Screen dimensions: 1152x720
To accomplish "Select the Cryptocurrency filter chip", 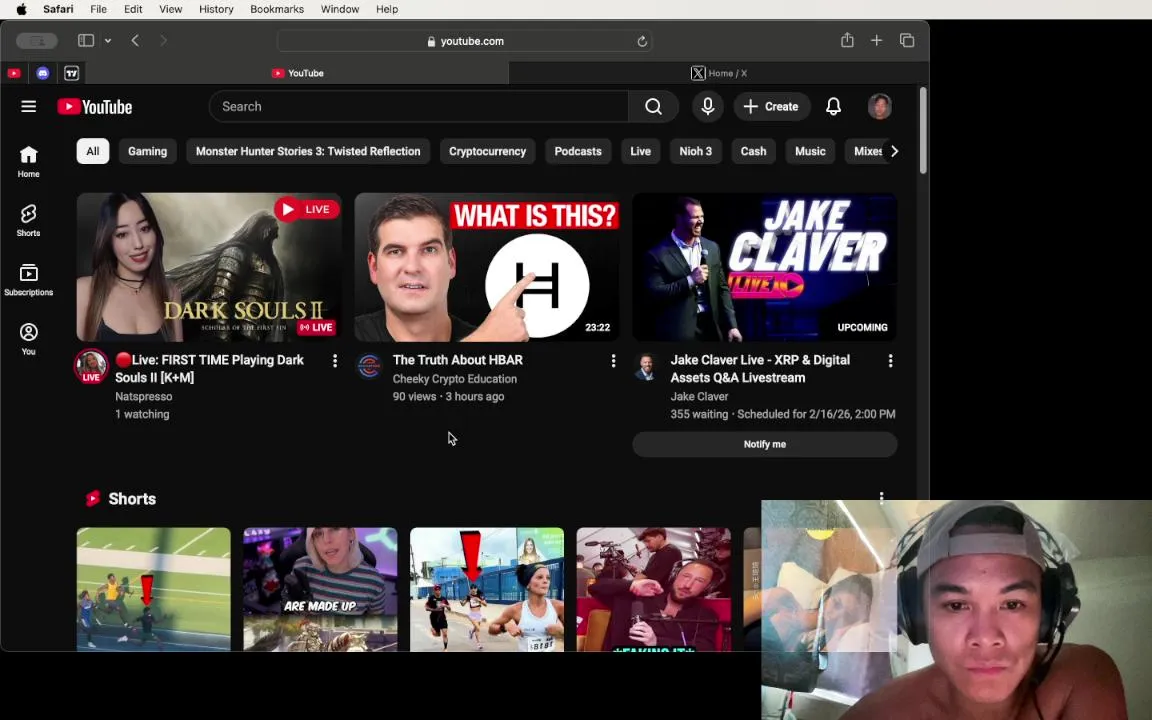I will (487, 151).
